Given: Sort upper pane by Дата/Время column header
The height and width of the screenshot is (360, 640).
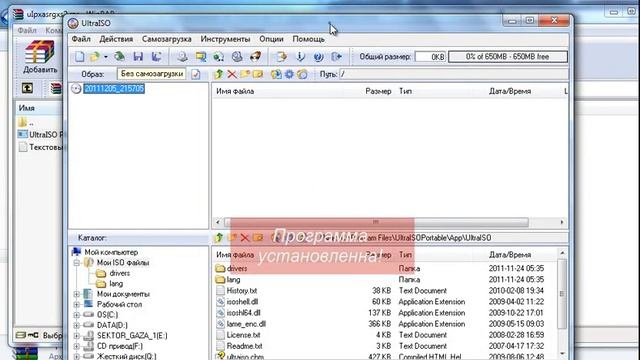Looking at the screenshot, I should [x=510, y=91].
